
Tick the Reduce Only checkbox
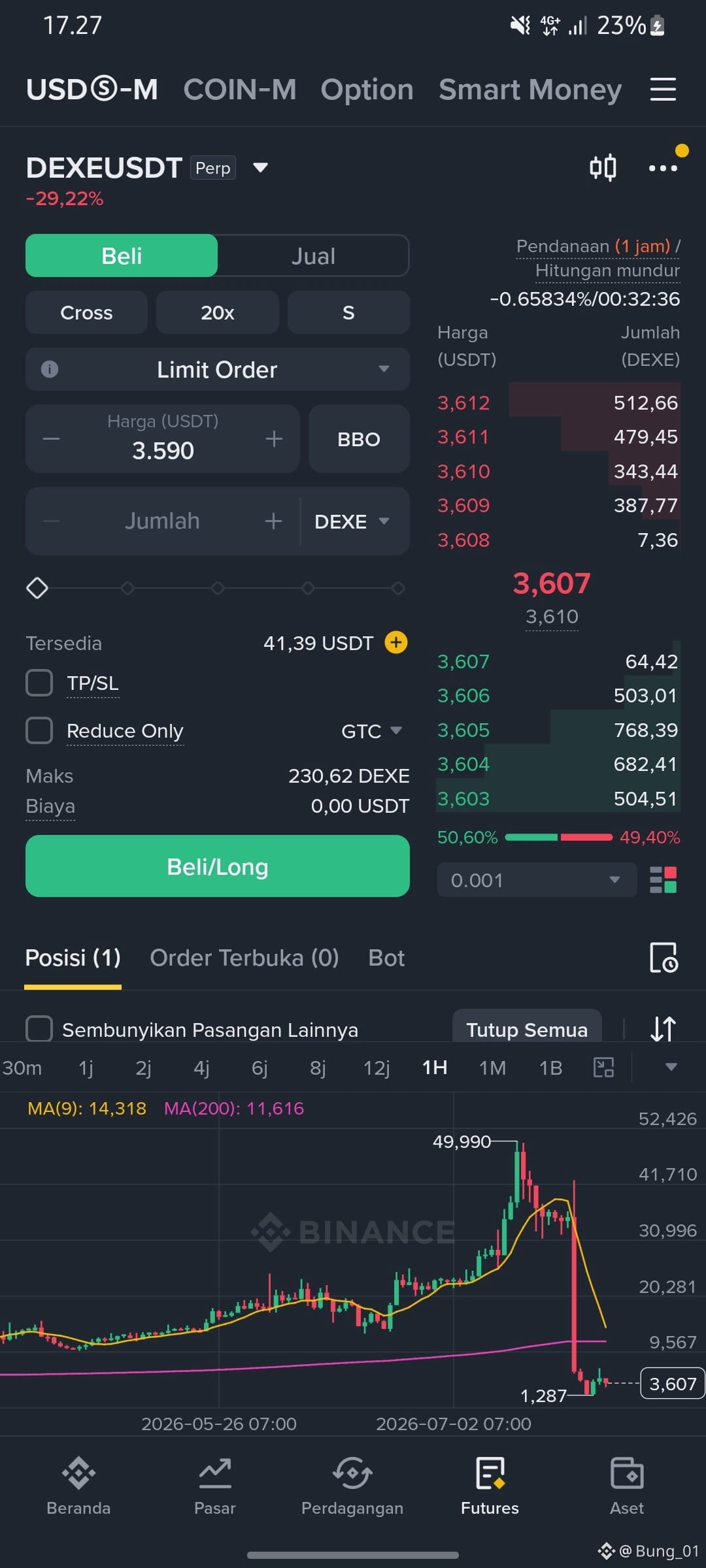39,730
